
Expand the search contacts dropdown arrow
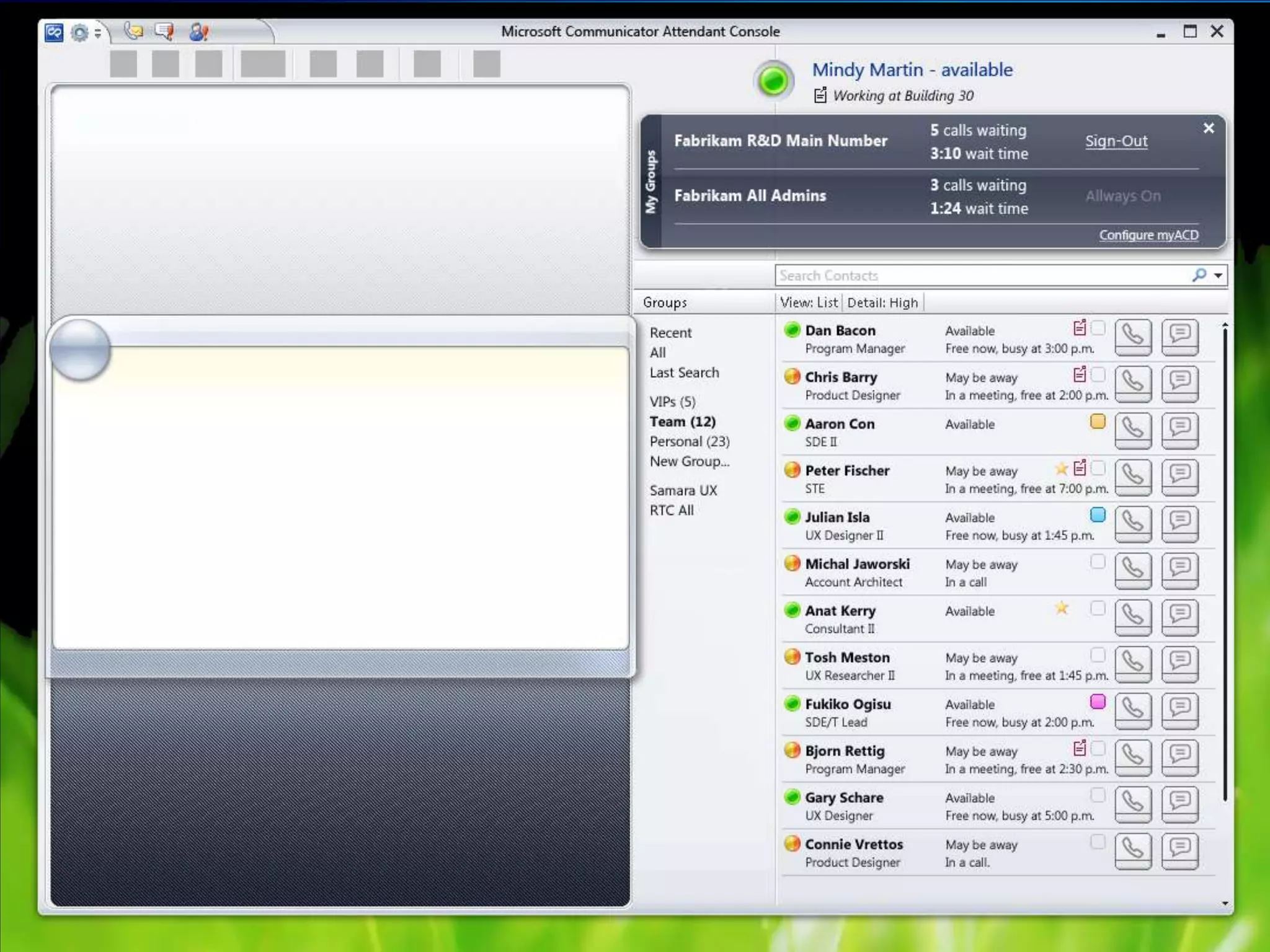1219,275
